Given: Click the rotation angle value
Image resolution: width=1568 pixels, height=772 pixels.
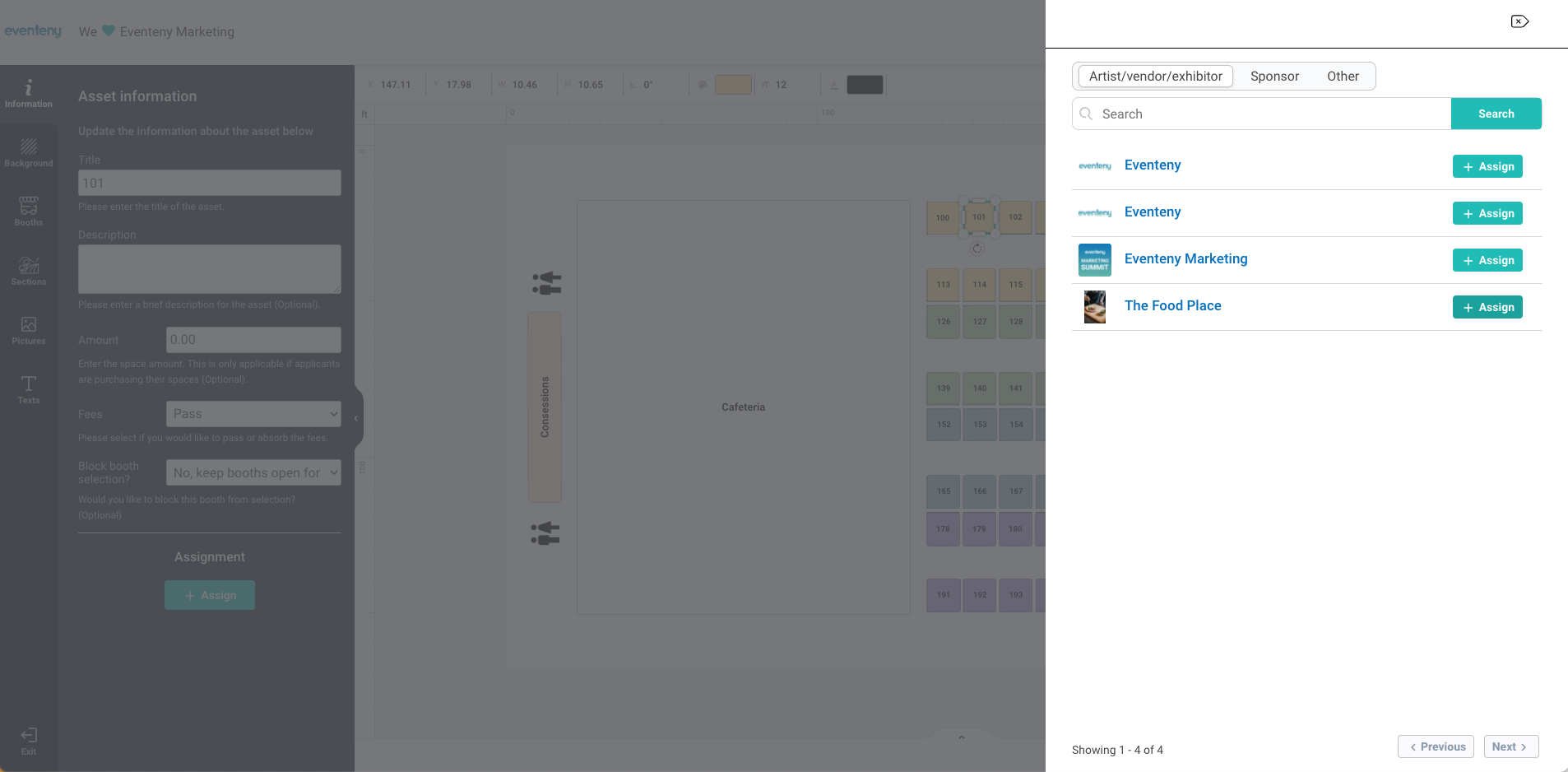Looking at the screenshot, I should click(x=648, y=85).
